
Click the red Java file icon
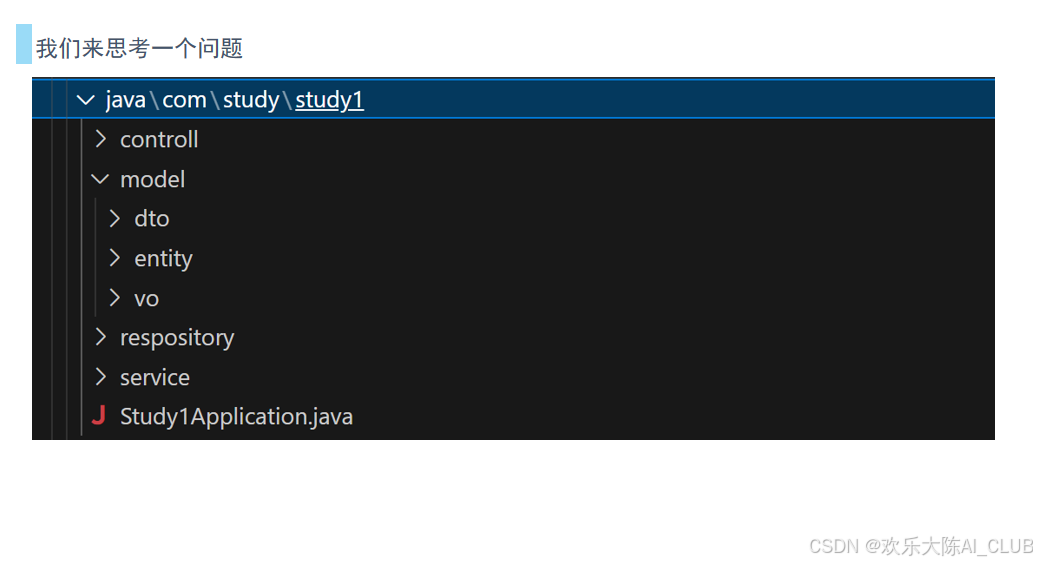click(99, 416)
